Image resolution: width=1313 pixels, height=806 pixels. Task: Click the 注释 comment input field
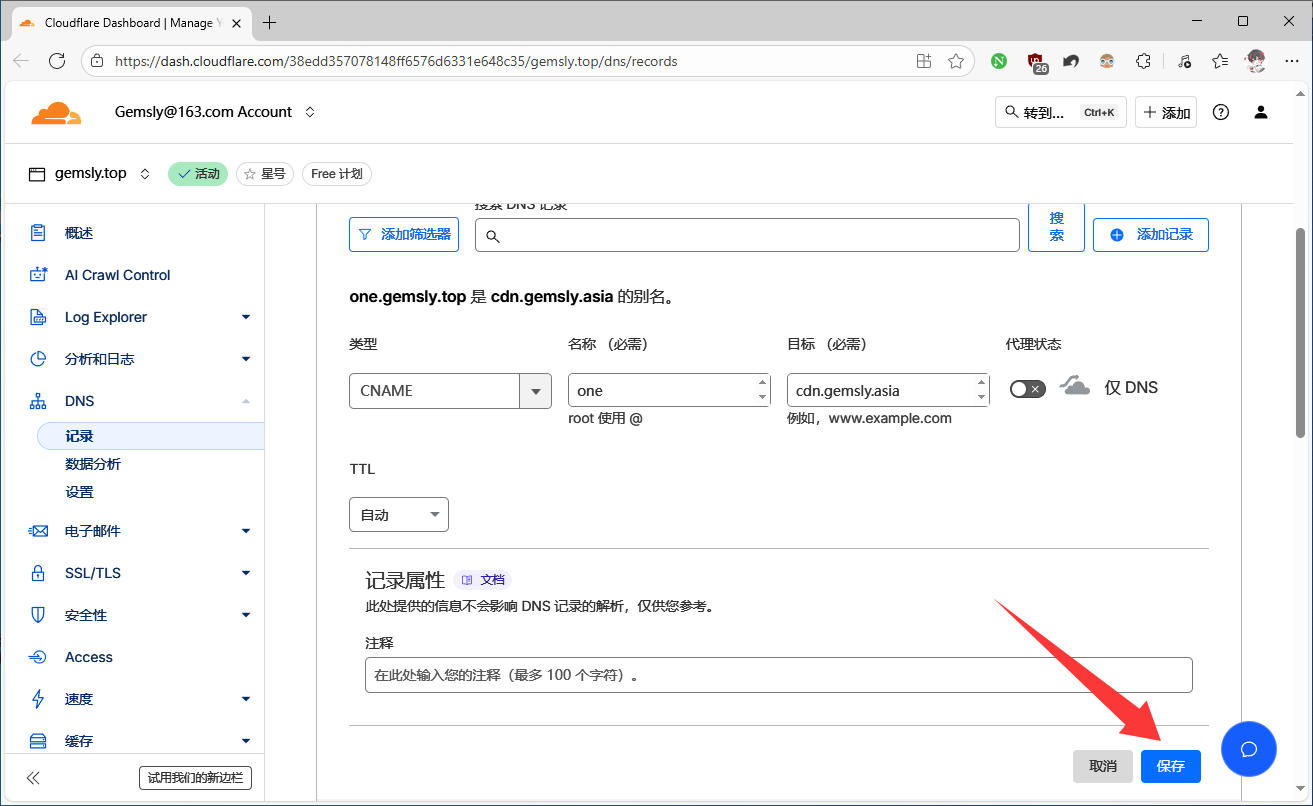(778, 675)
